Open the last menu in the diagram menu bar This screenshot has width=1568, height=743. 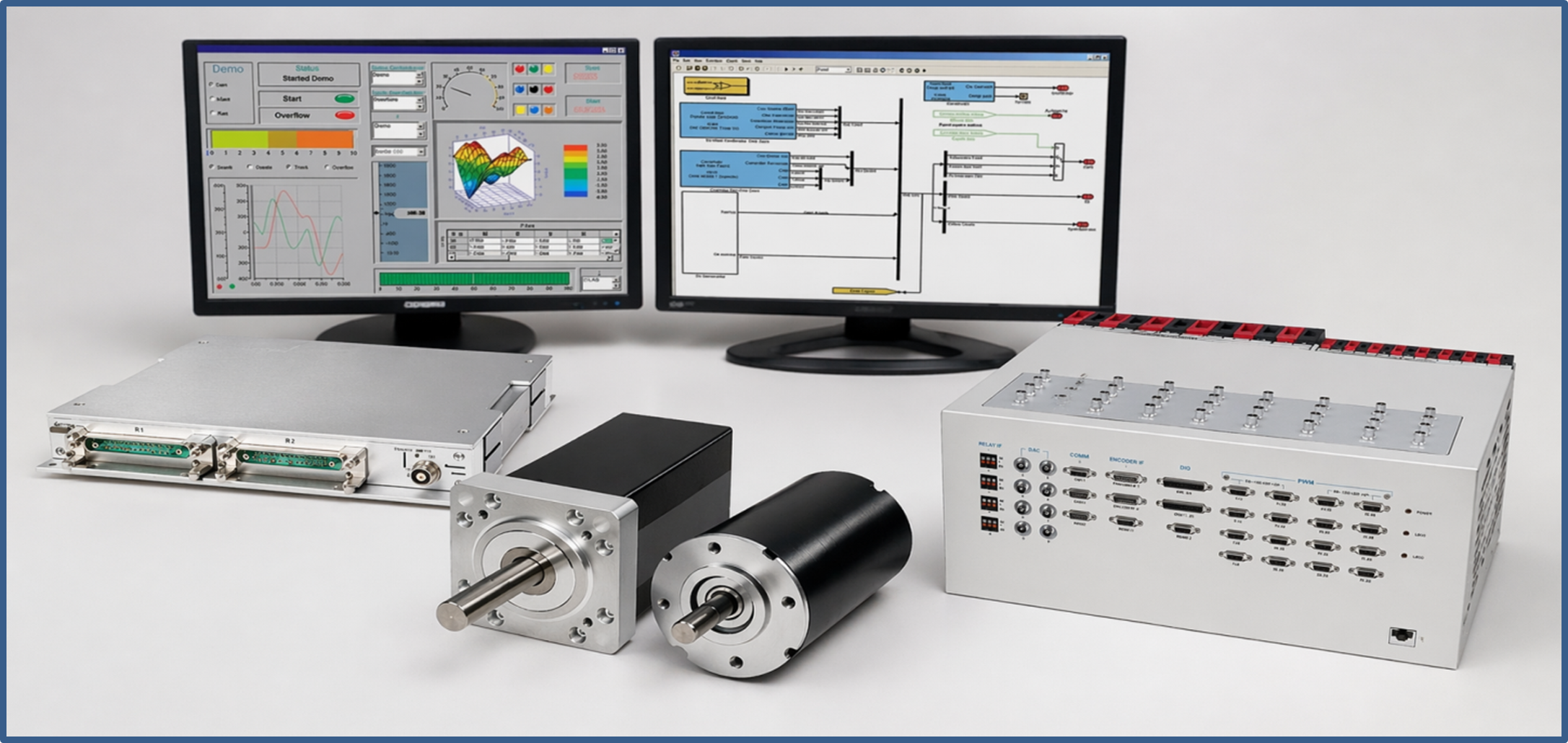coord(758,61)
